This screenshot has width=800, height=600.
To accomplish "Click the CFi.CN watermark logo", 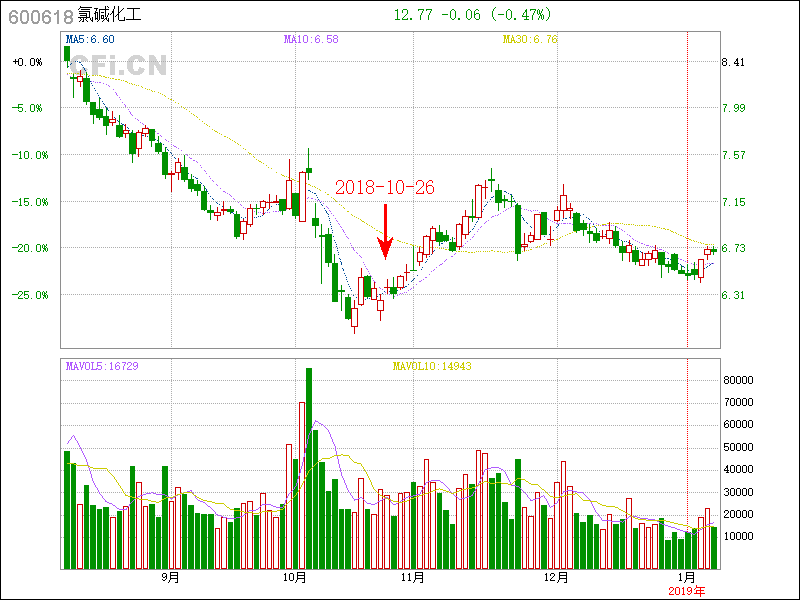I will coord(118,65).
